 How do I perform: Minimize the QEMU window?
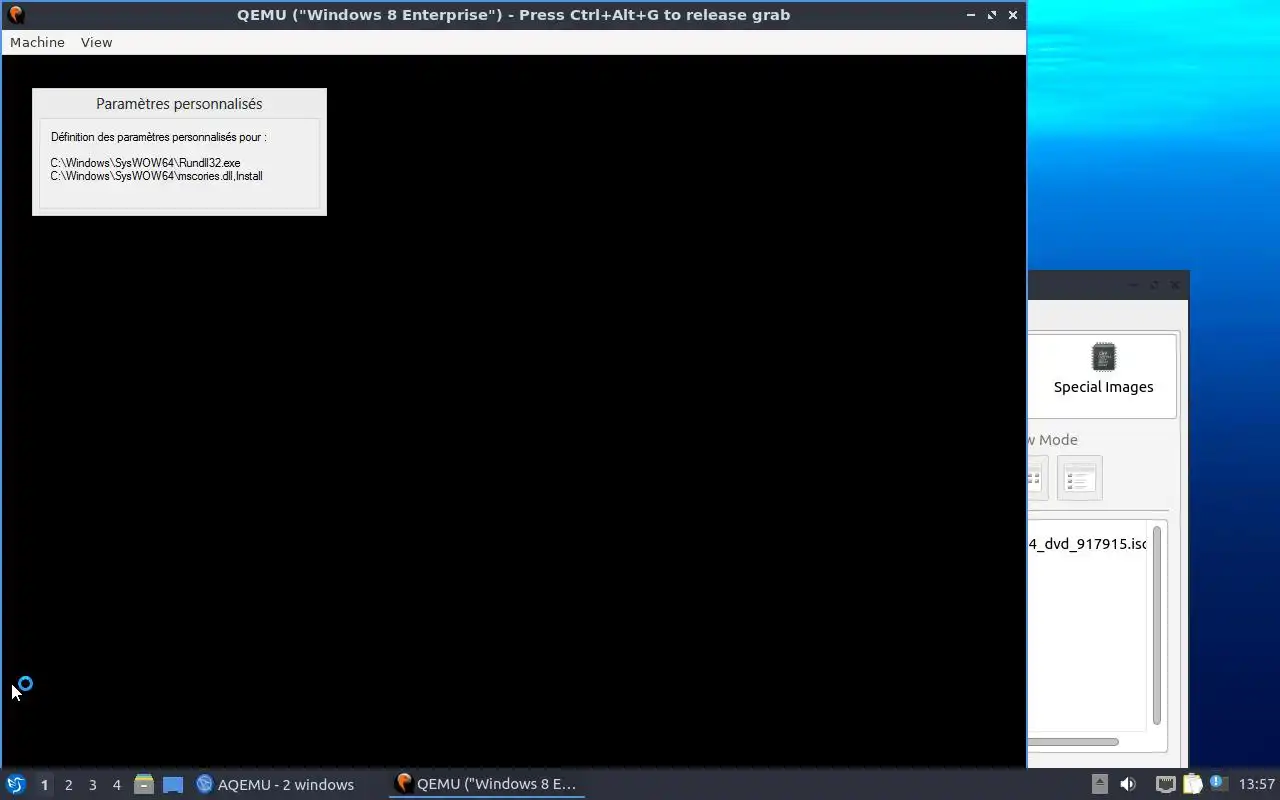click(971, 15)
